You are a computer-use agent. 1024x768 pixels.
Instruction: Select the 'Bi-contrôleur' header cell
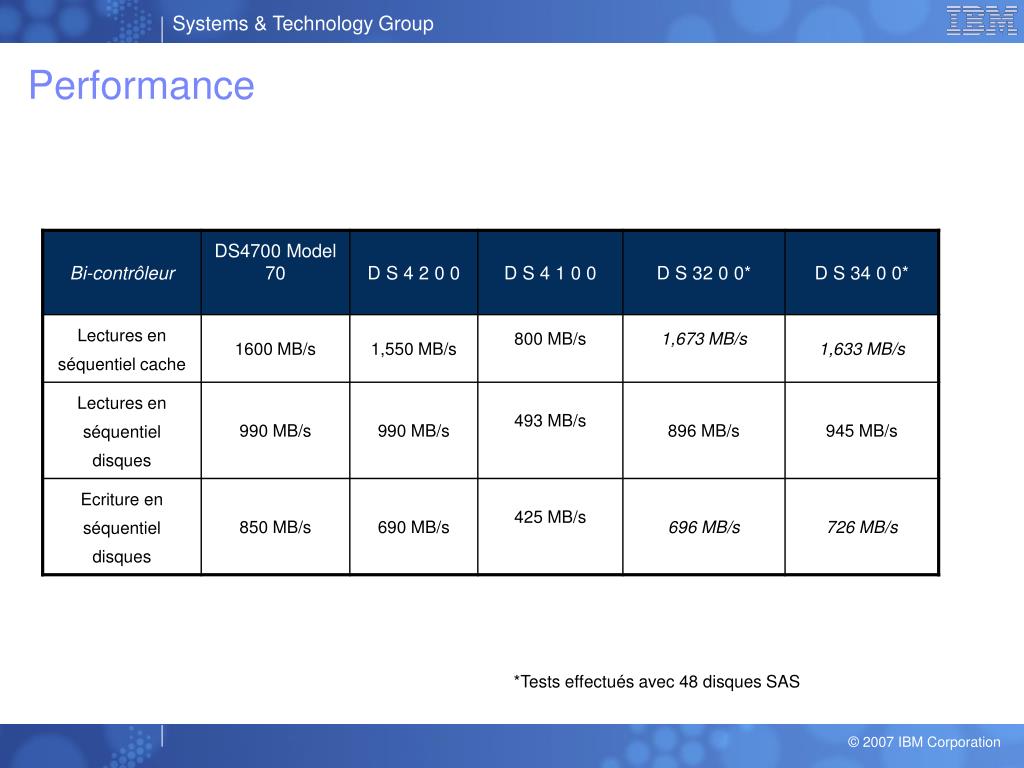coord(122,273)
